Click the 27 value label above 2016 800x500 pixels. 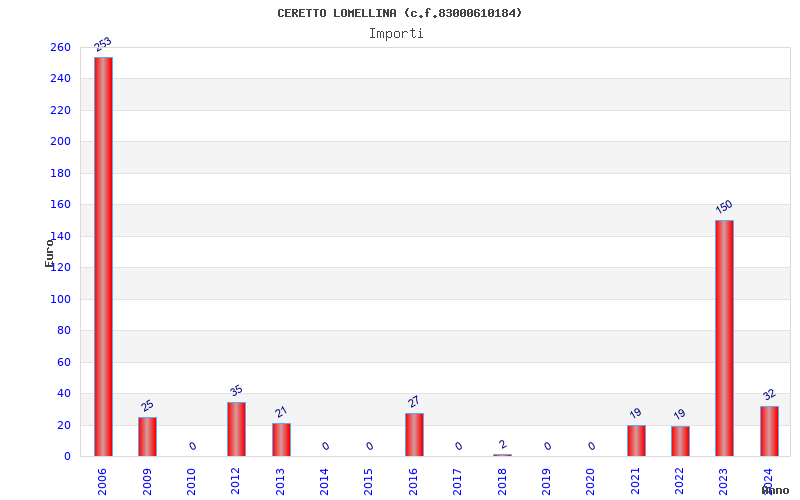(x=414, y=402)
